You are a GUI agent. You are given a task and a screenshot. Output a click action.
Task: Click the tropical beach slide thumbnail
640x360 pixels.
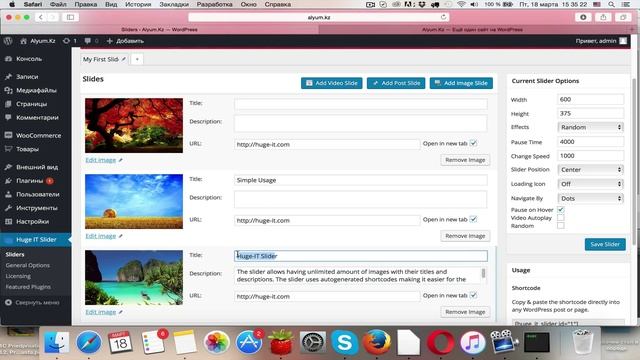pyautogui.click(x=134, y=278)
